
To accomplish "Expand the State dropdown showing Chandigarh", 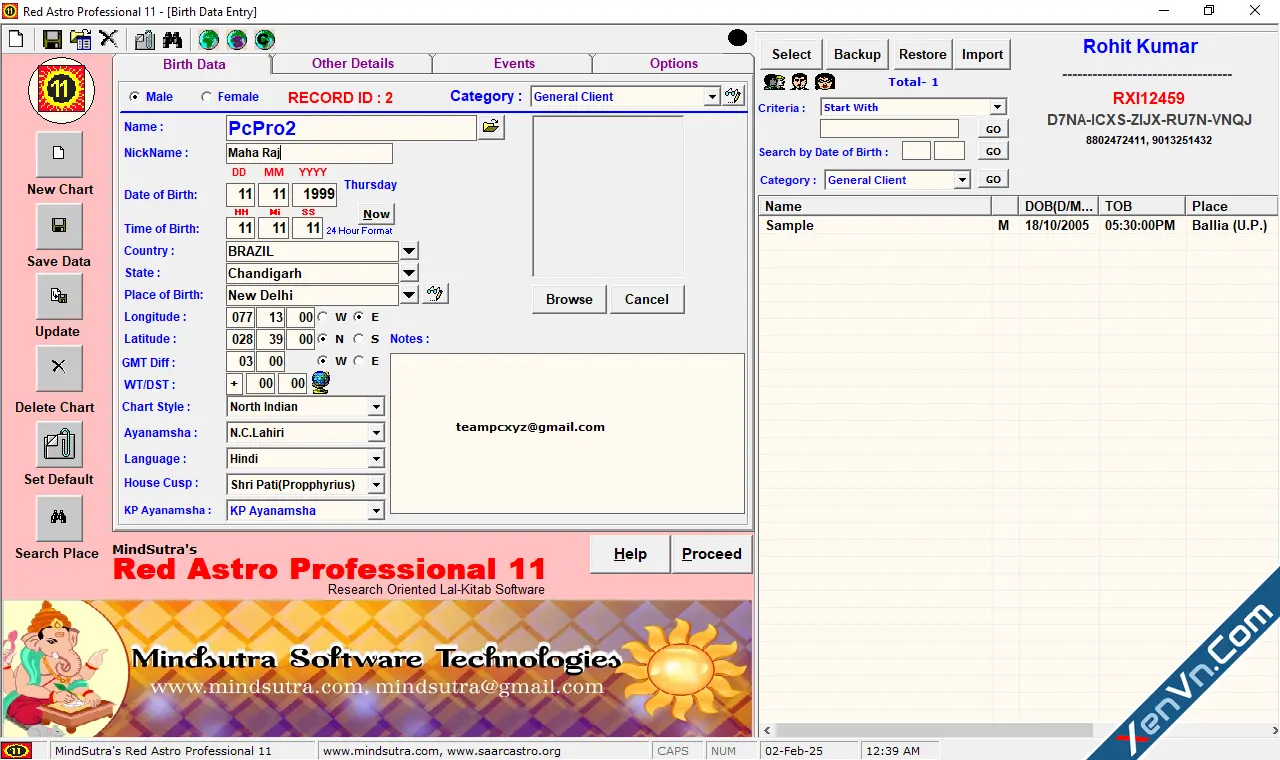I will [x=409, y=273].
